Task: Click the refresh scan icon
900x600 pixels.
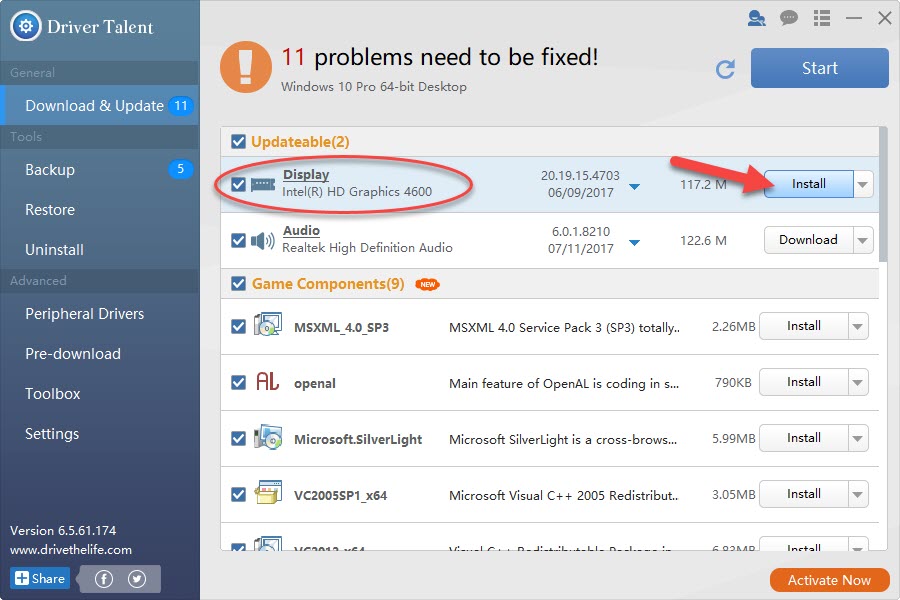Action: (726, 69)
